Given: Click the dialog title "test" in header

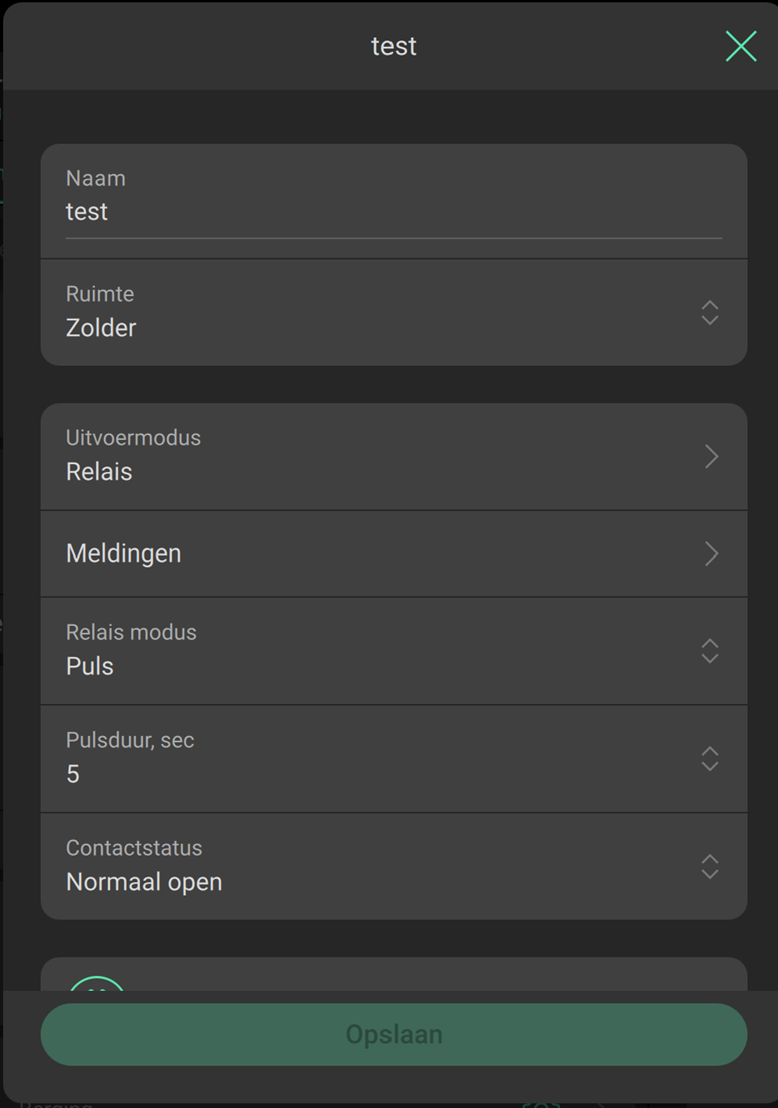Looking at the screenshot, I should 393,46.
